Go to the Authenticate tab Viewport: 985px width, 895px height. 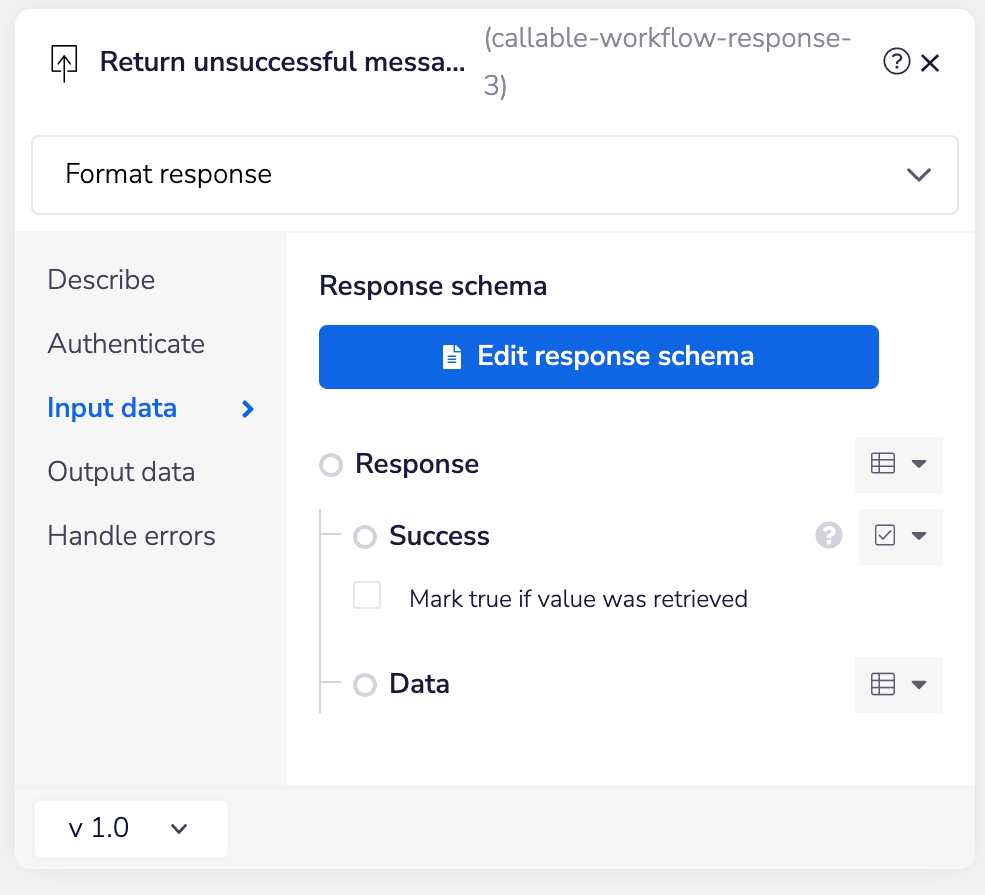126,344
